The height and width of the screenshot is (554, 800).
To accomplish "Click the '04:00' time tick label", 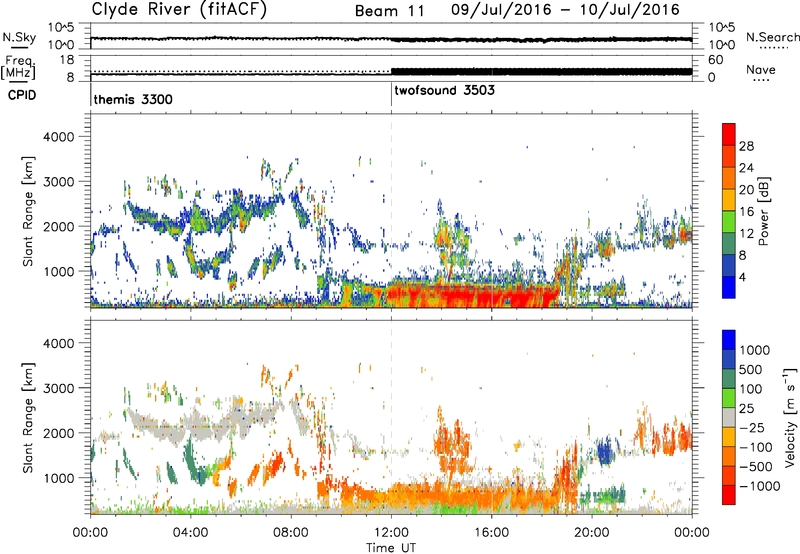I will point(190,533).
